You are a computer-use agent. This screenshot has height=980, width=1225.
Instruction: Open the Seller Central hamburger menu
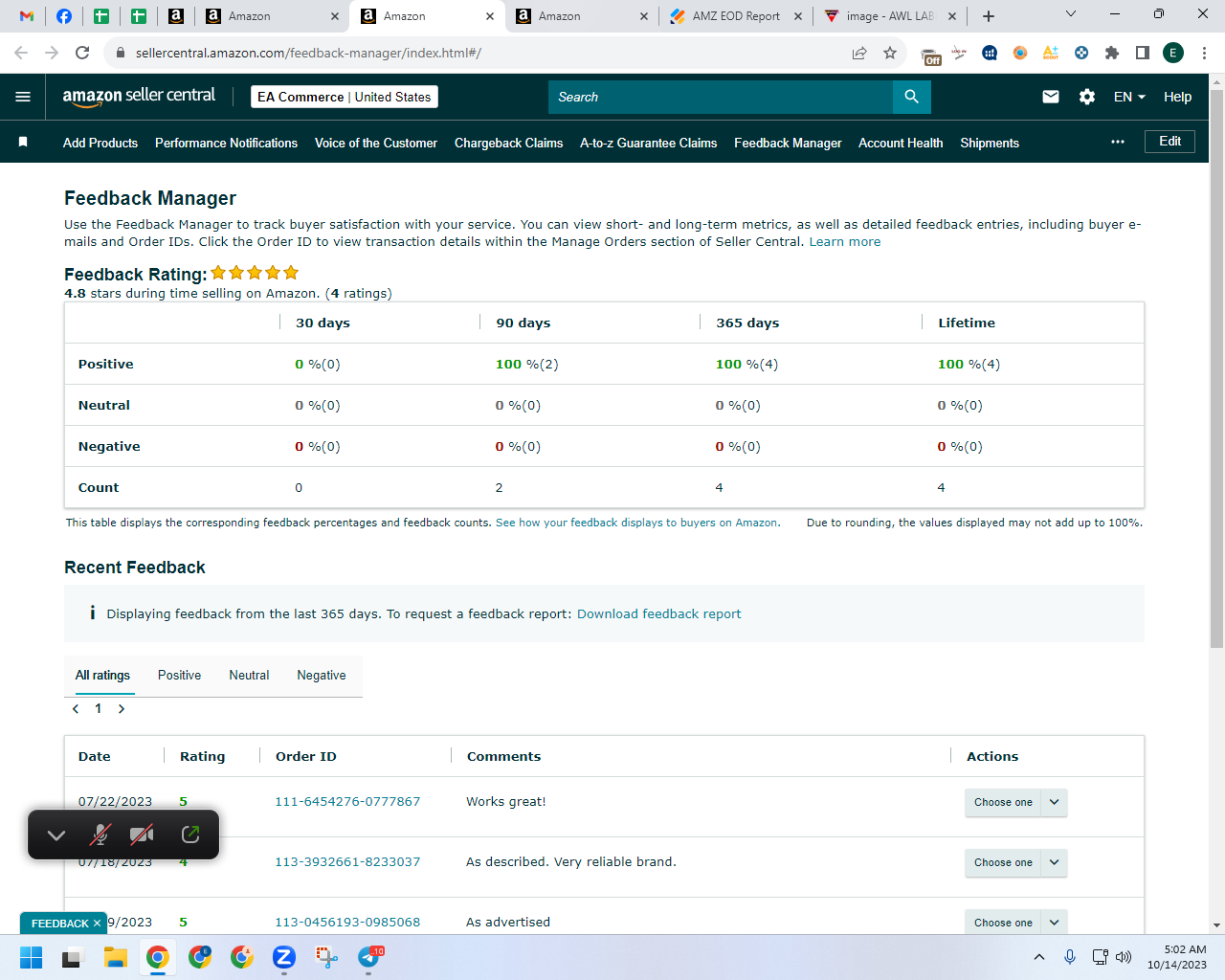(23, 97)
